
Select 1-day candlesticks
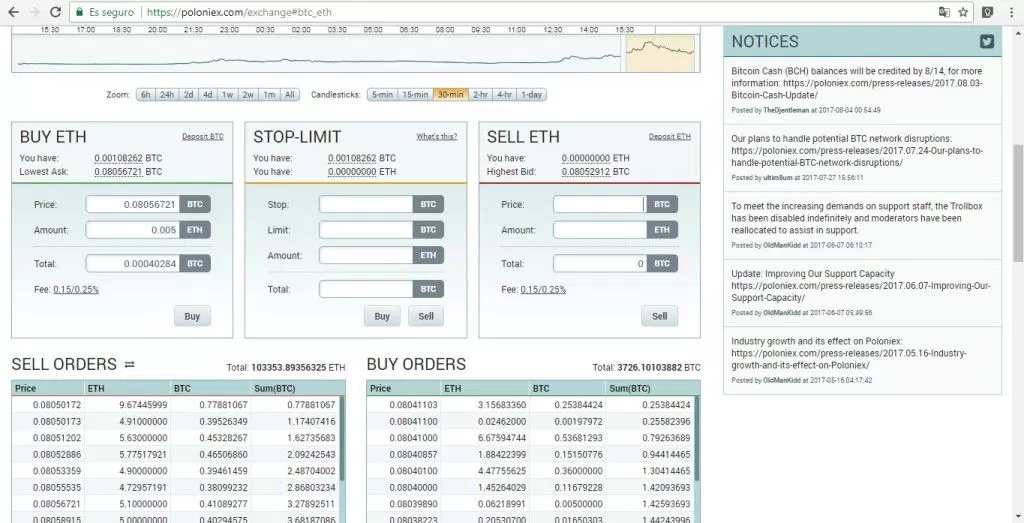(531, 95)
